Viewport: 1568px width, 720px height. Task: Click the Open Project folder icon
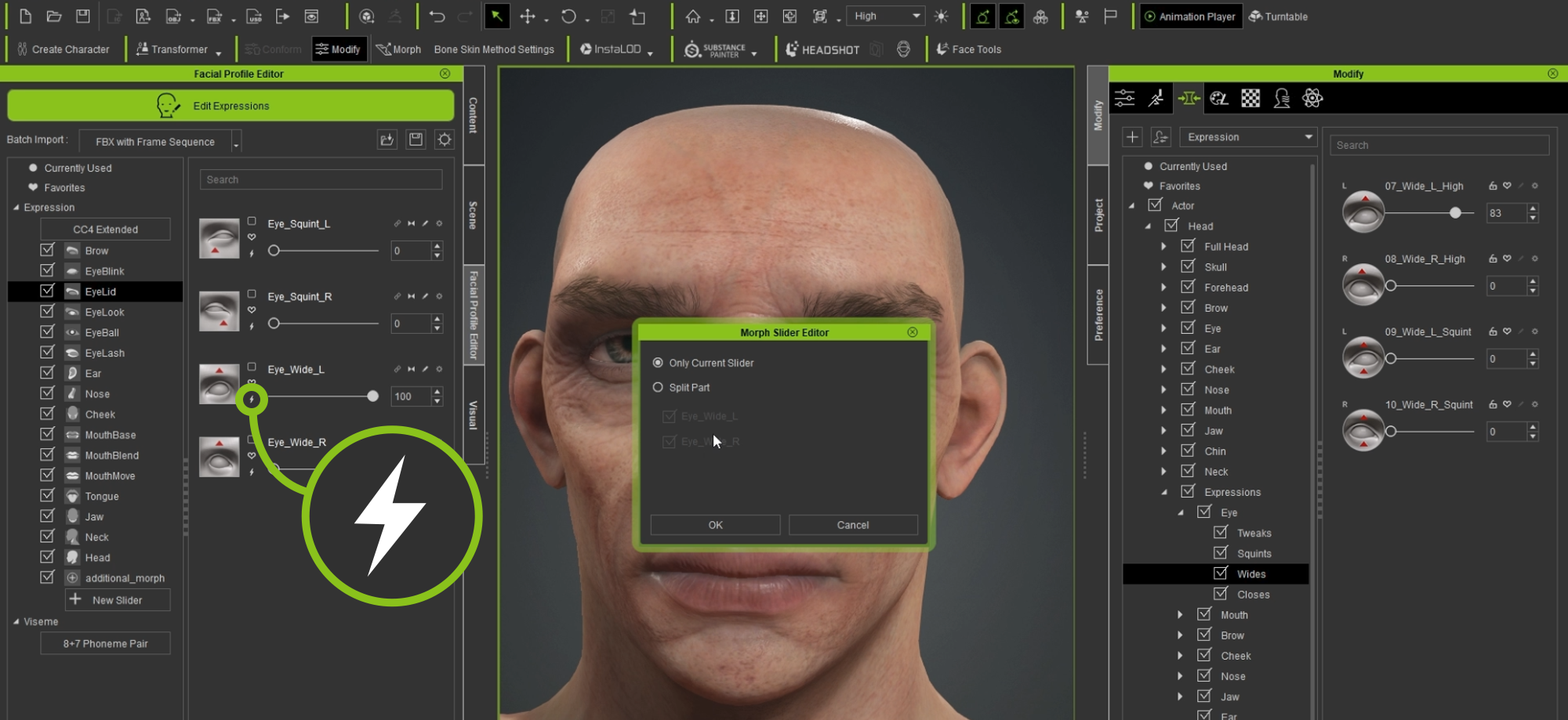(x=54, y=16)
